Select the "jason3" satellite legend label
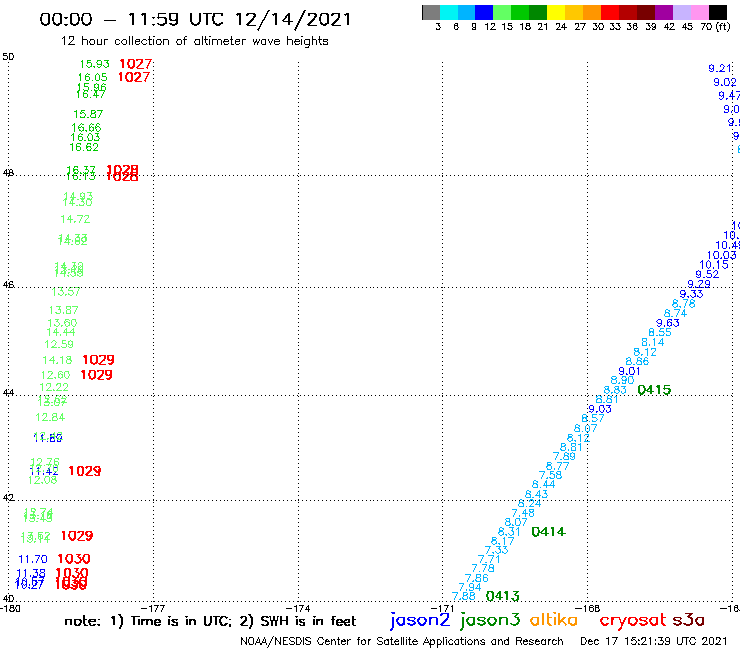 tap(490, 620)
